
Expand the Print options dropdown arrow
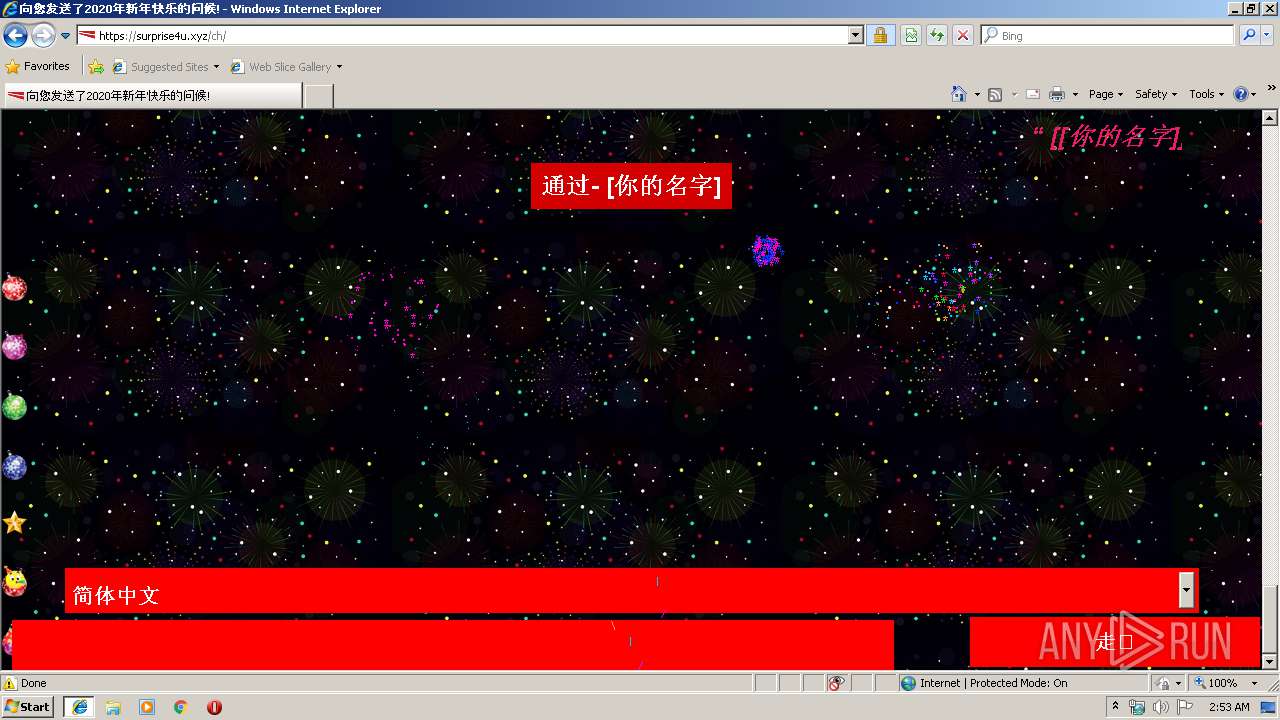tap(1075, 94)
